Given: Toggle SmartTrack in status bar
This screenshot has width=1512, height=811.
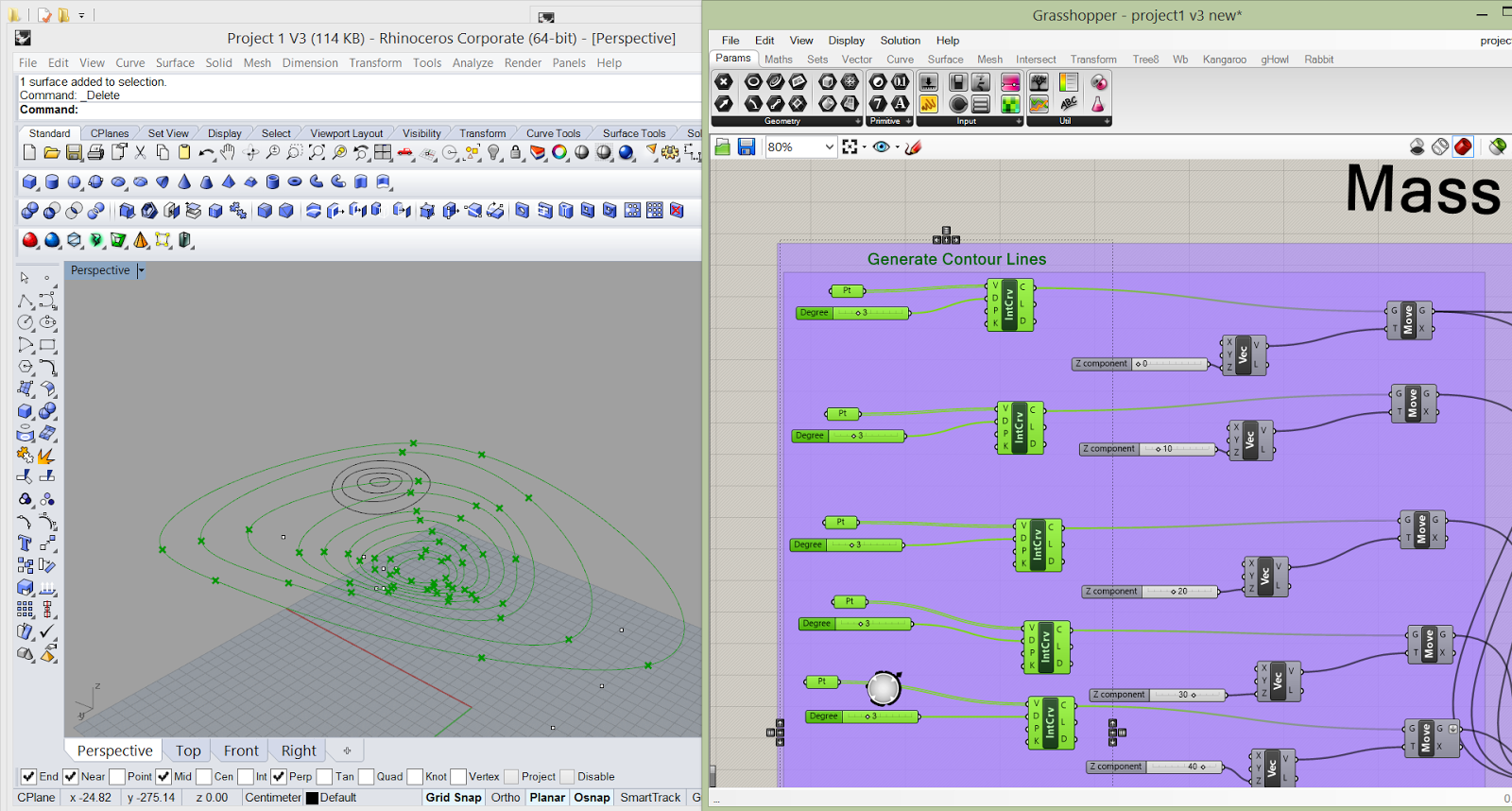Looking at the screenshot, I should [x=650, y=798].
